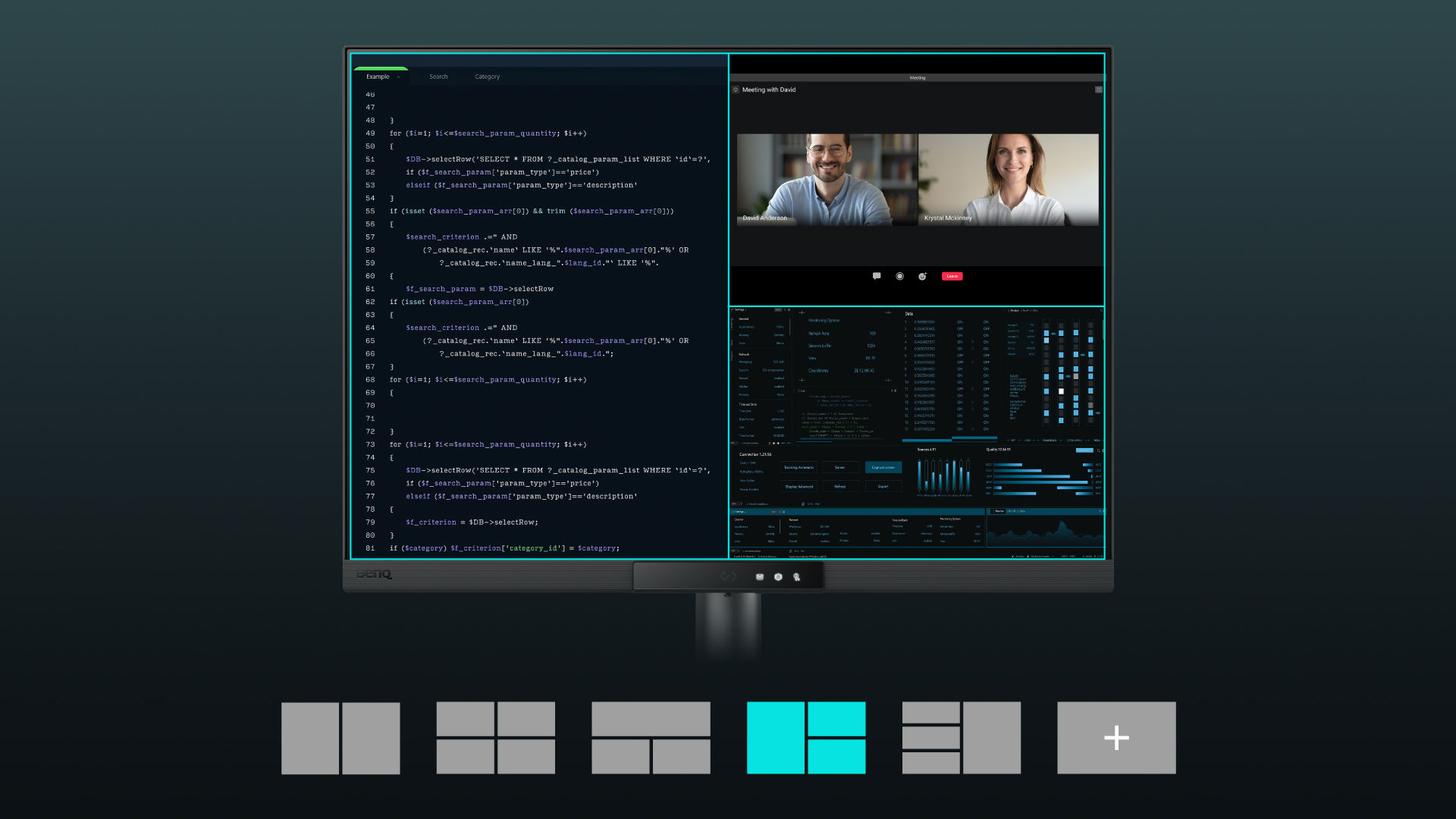Screen dimensions: 1456x819
Task: Enable Capture screen mode in the dashboard
Action: (x=883, y=467)
